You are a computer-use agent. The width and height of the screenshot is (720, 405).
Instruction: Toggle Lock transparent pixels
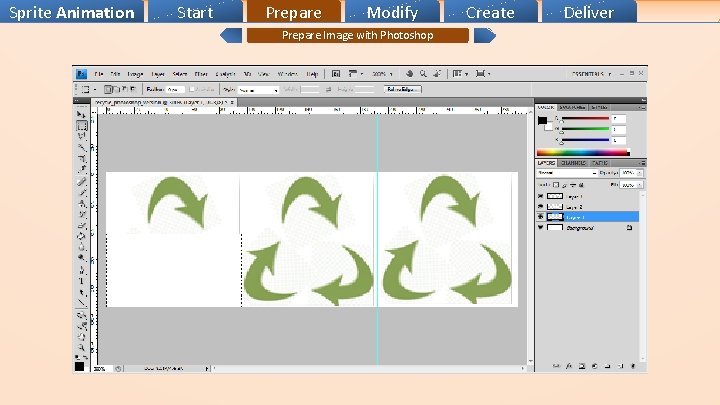click(x=556, y=185)
